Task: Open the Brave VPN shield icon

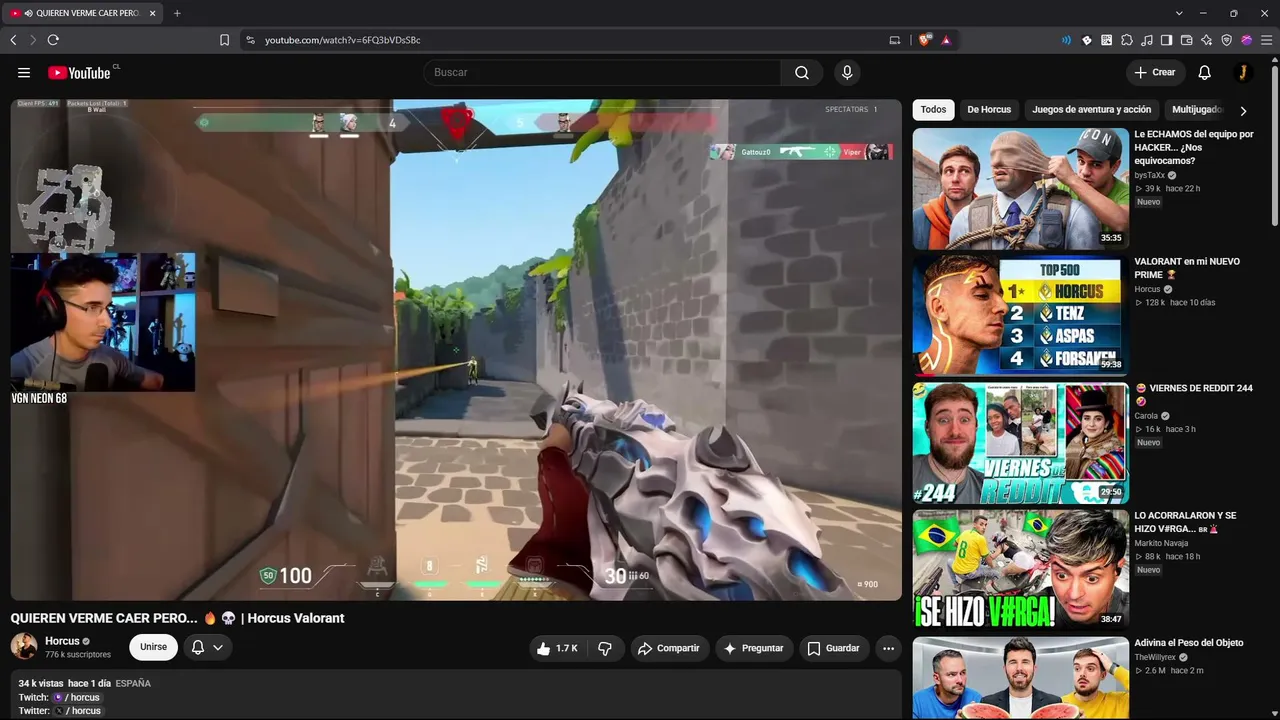Action: [x=1227, y=40]
